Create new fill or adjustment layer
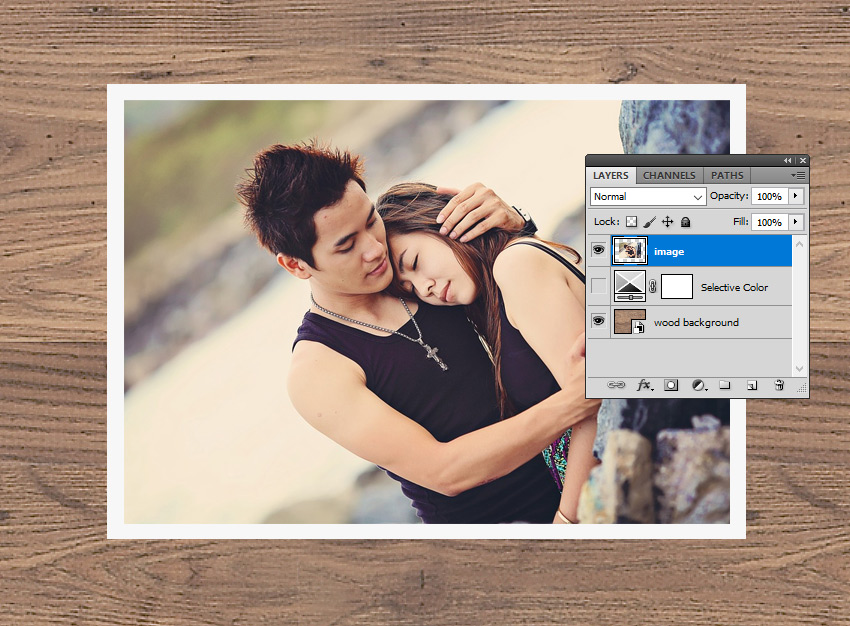Viewport: 850px width, 626px height. pos(699,385)
